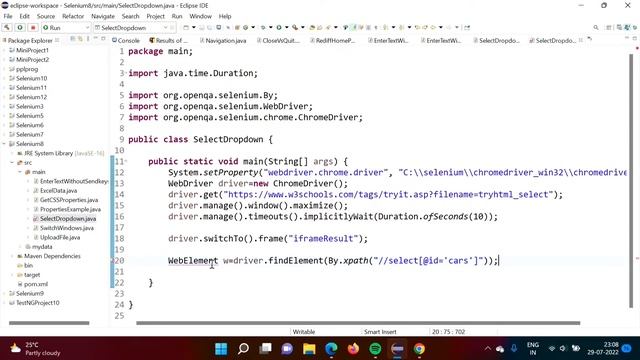Click the toolbar search magnifier icon

coord(596,28)
